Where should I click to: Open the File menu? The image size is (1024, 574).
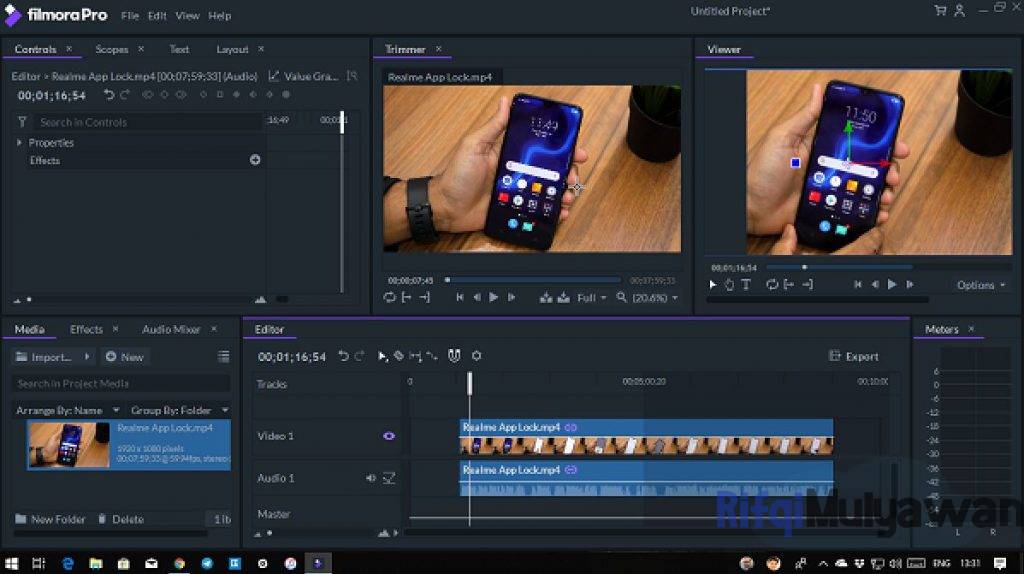coord(130,16)
